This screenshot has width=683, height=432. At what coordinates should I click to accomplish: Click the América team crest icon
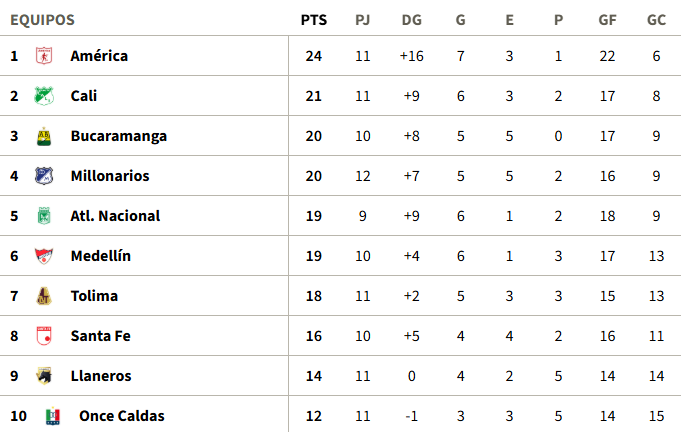coord(44,56)
